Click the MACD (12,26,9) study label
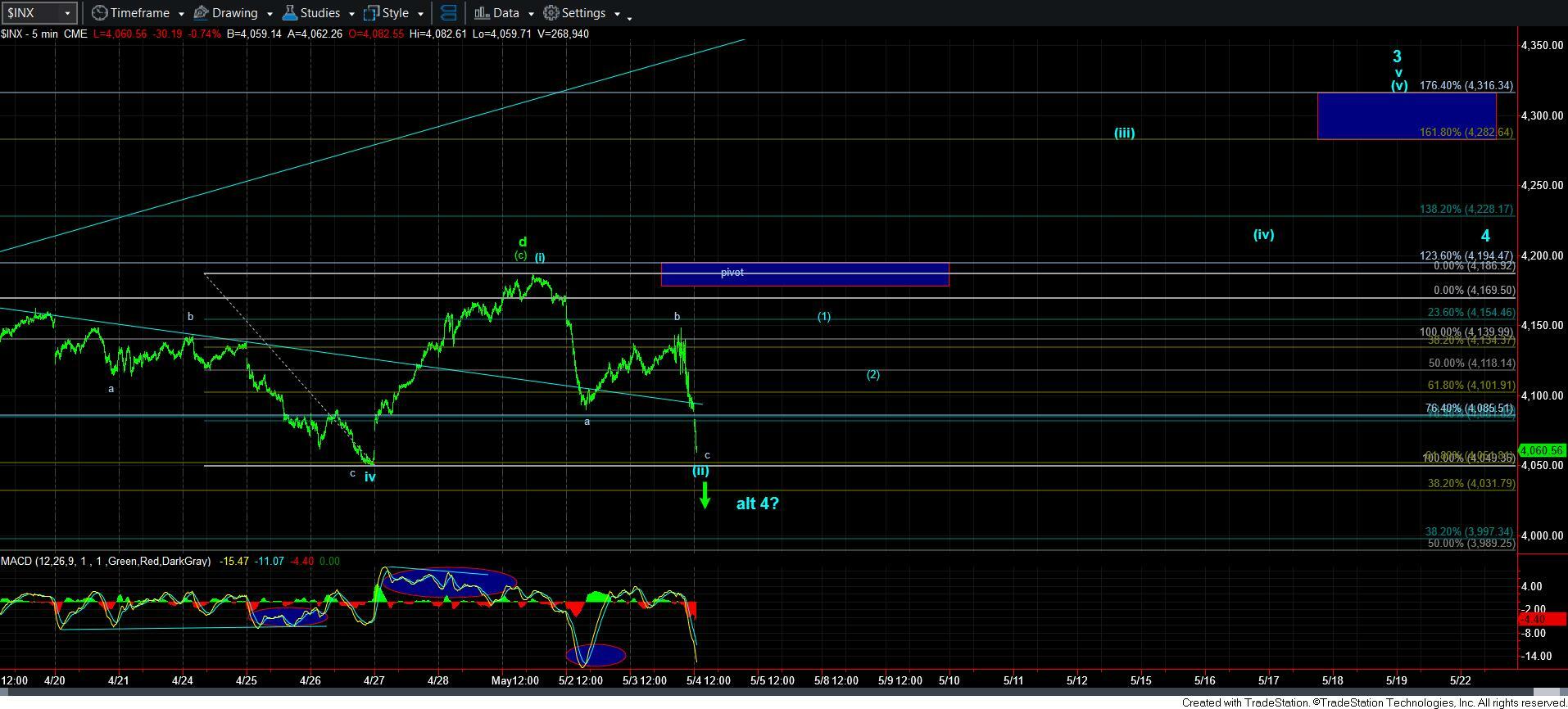This screenshot has width=1568, height=709. [x=106, y=562]
